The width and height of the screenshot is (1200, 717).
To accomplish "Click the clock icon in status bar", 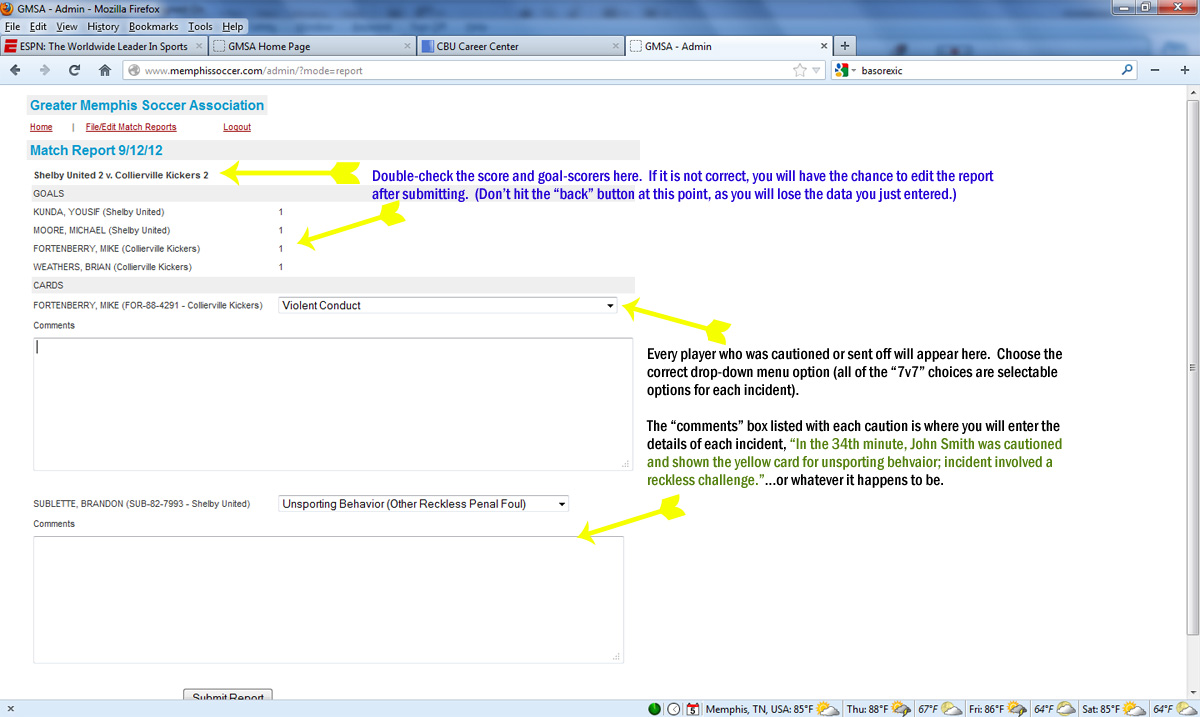I will [674, 709].
